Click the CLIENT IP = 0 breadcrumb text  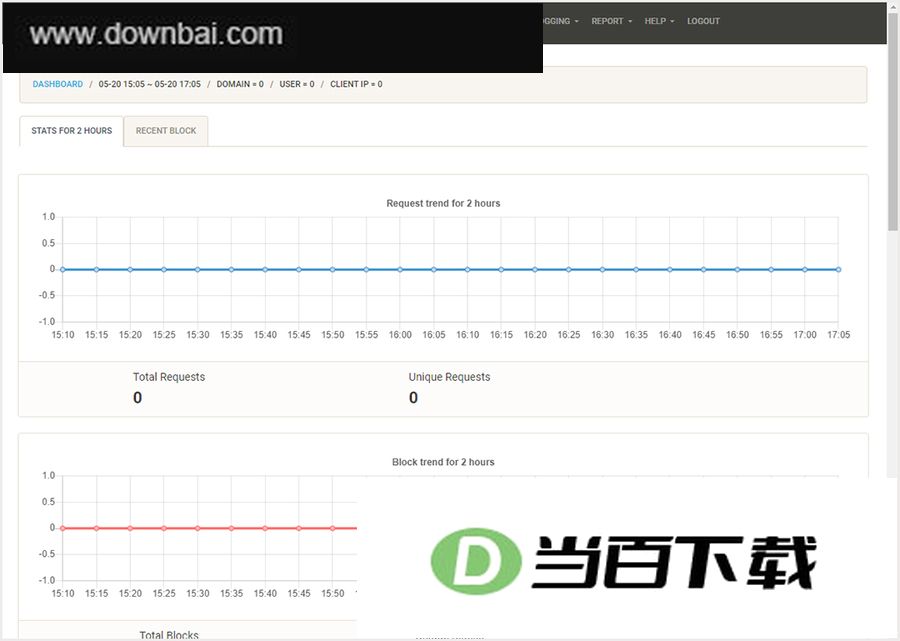(356, 84)
